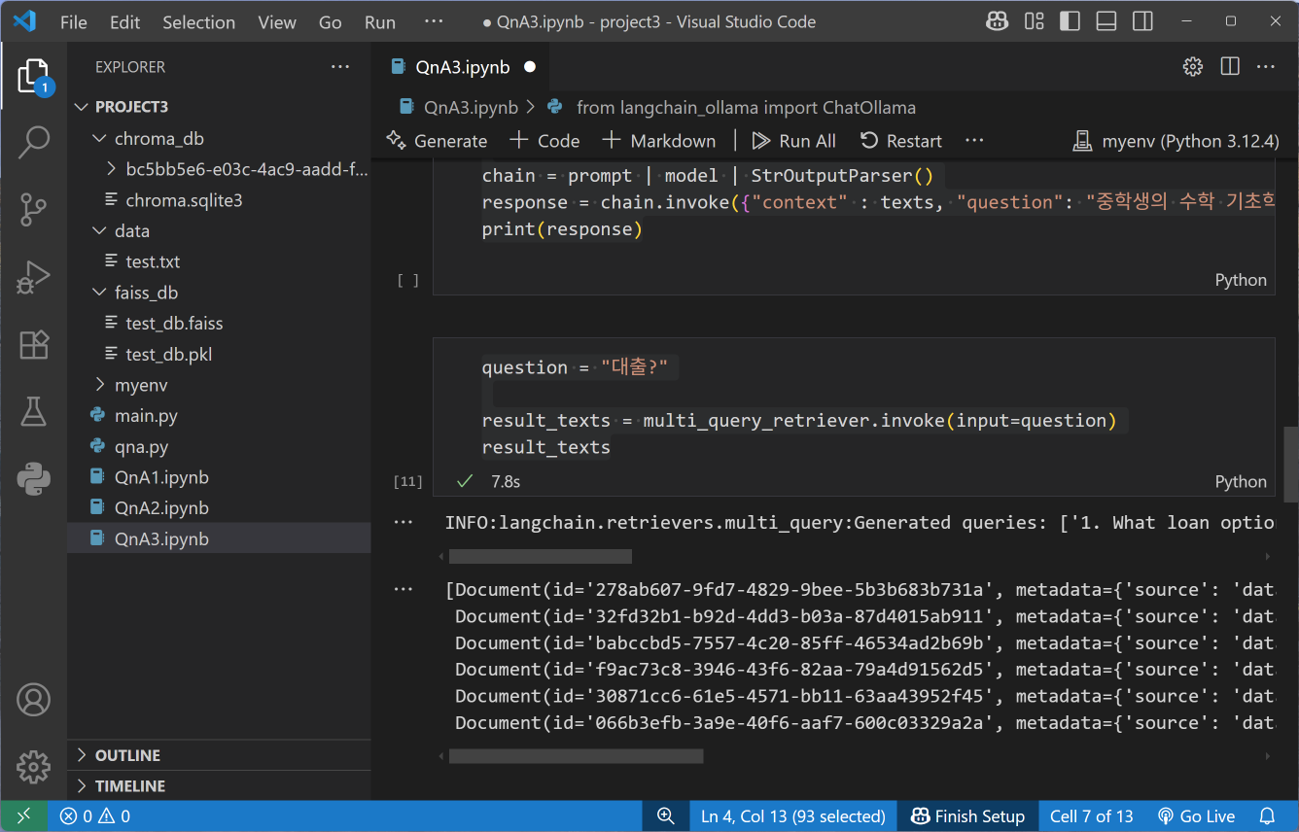Start Go Live server

tap(1196, 816)
